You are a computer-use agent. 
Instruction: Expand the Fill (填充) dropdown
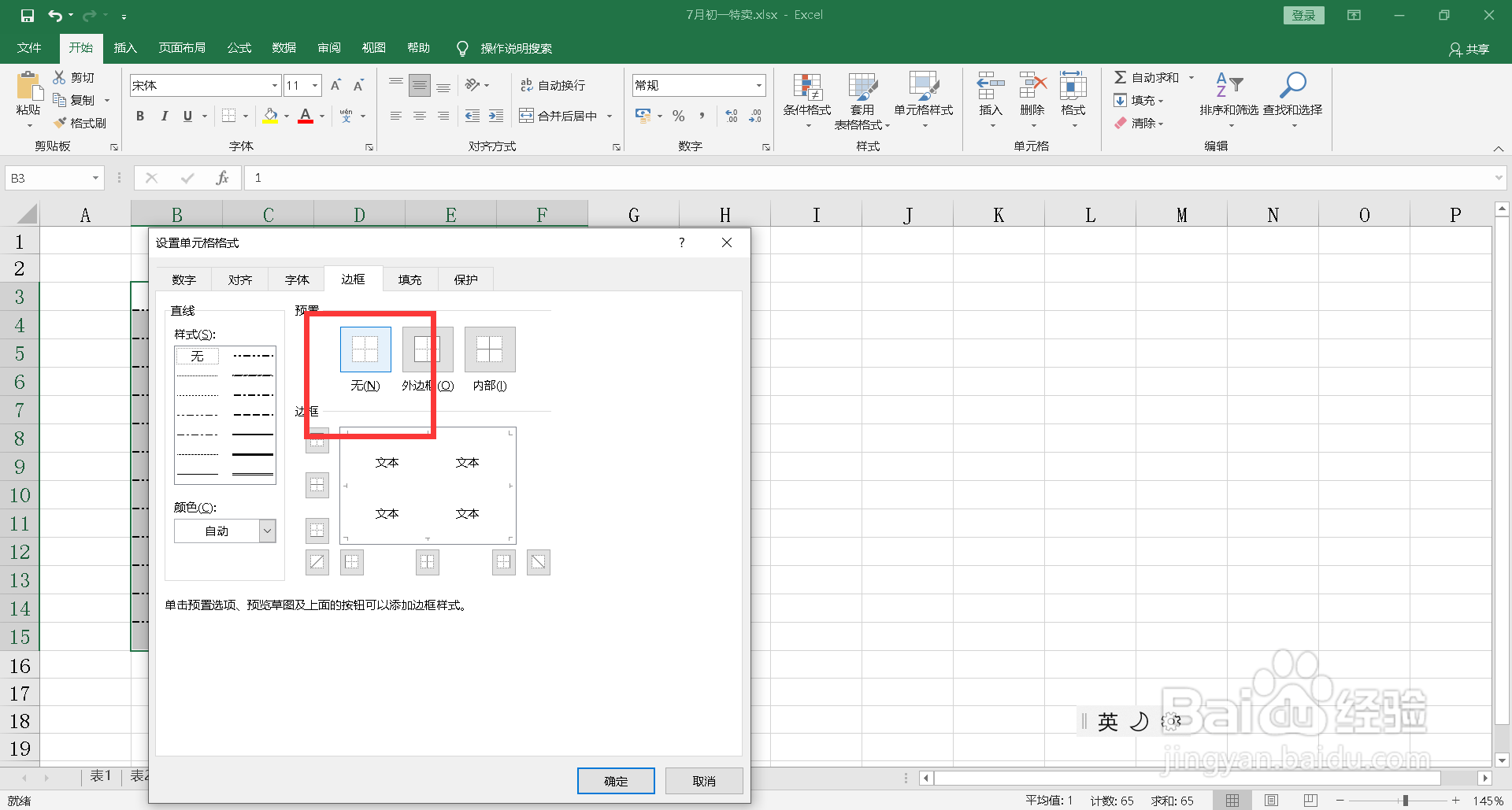[x=1160, y=100]
